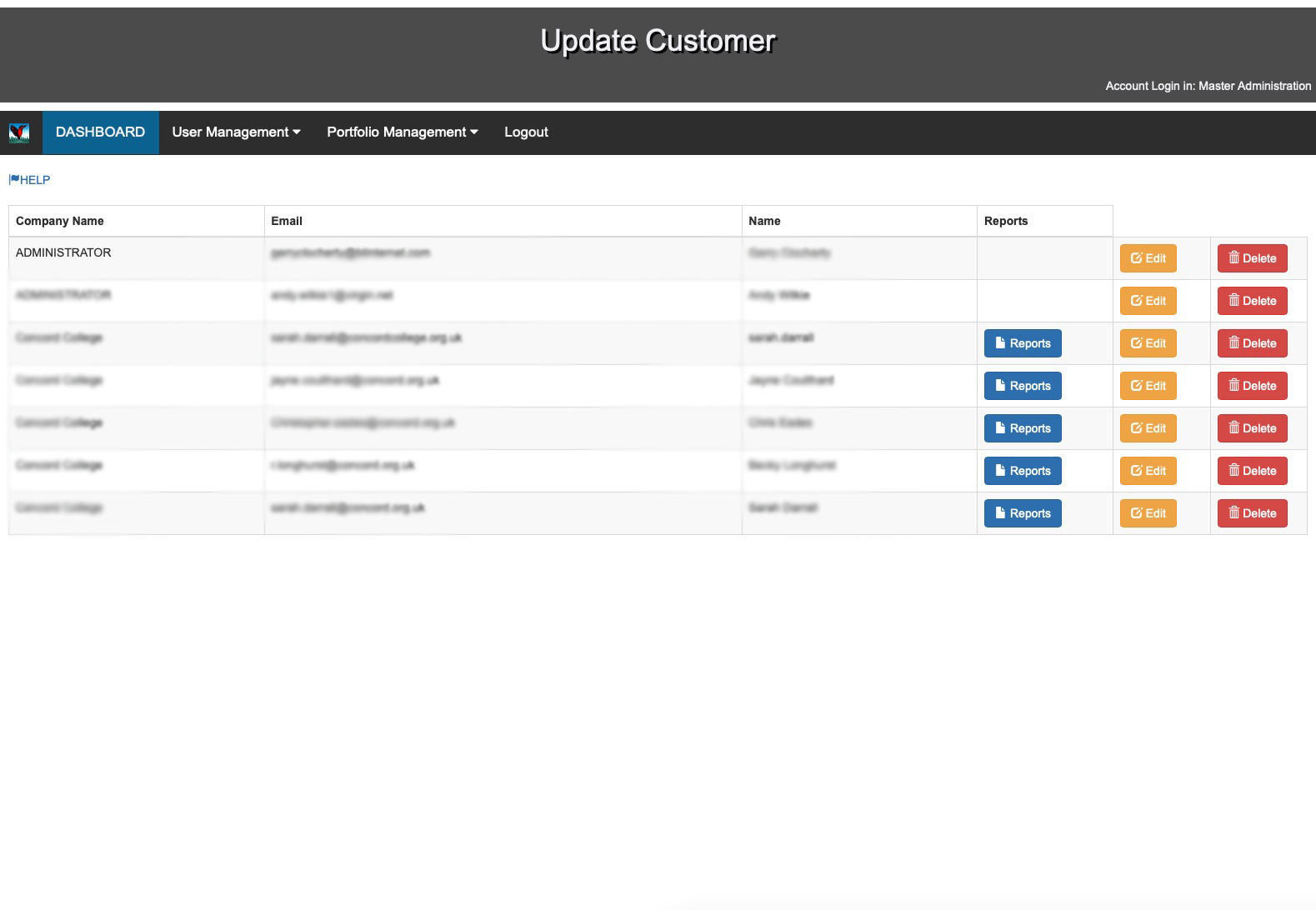Open the HELP flag link
This screenshot has height=910, width=1316.
pyautogui.click(x=29, y=180)
